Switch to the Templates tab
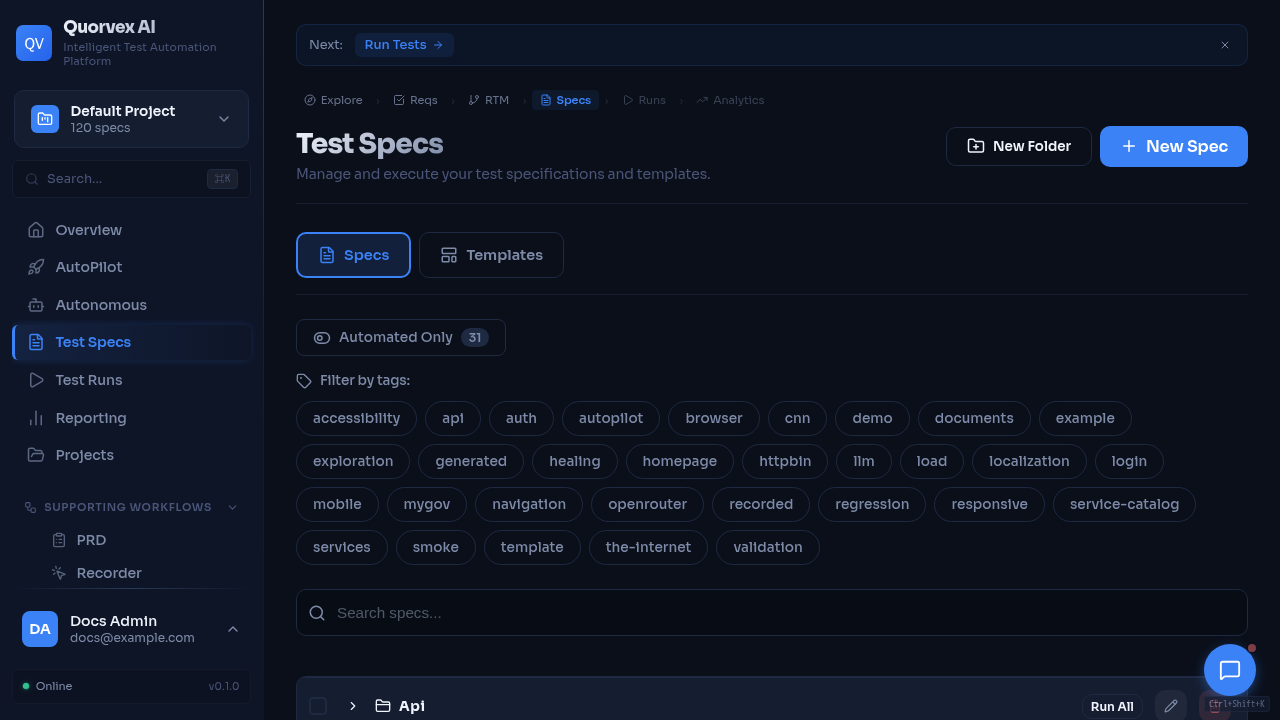This screenshot has height=720, width=1280. (491, 255)
